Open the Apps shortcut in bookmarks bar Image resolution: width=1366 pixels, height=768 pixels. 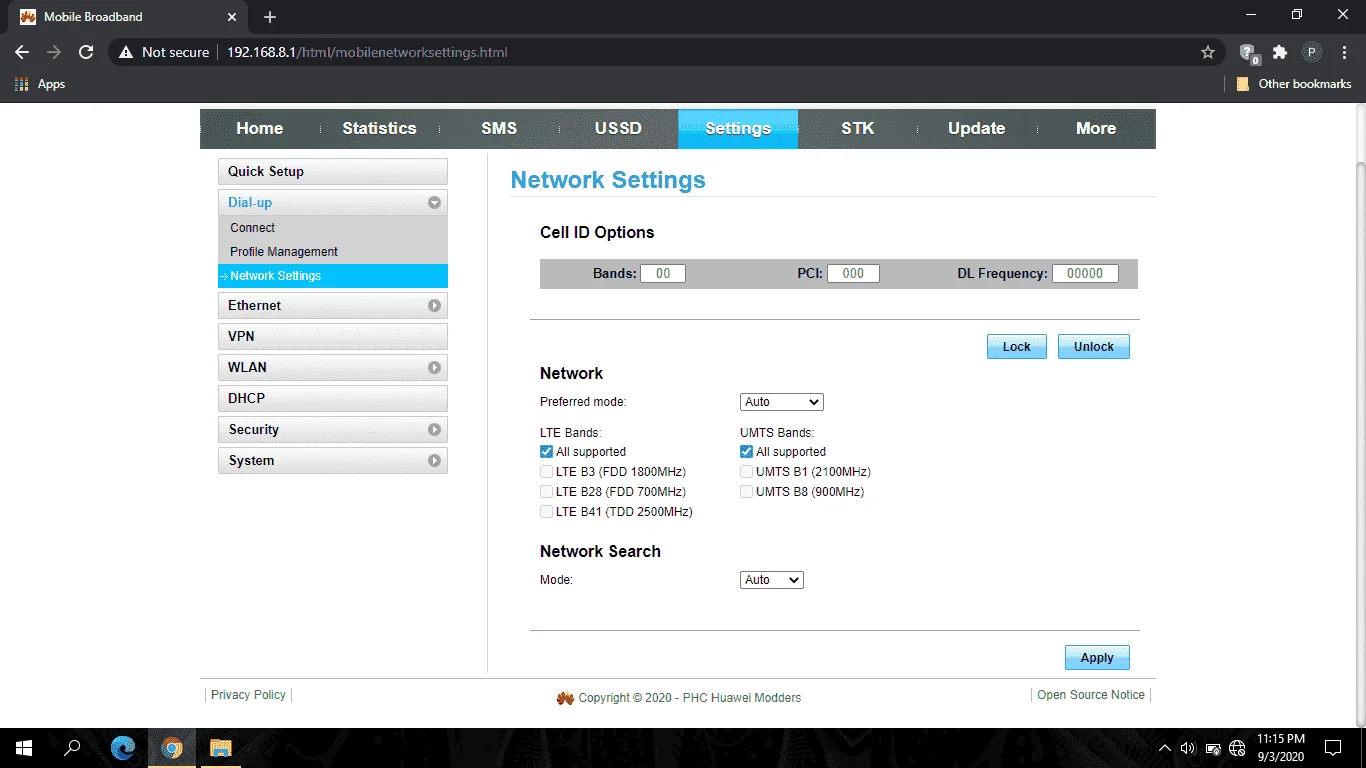pyautogui.click(x=40, y=84)
